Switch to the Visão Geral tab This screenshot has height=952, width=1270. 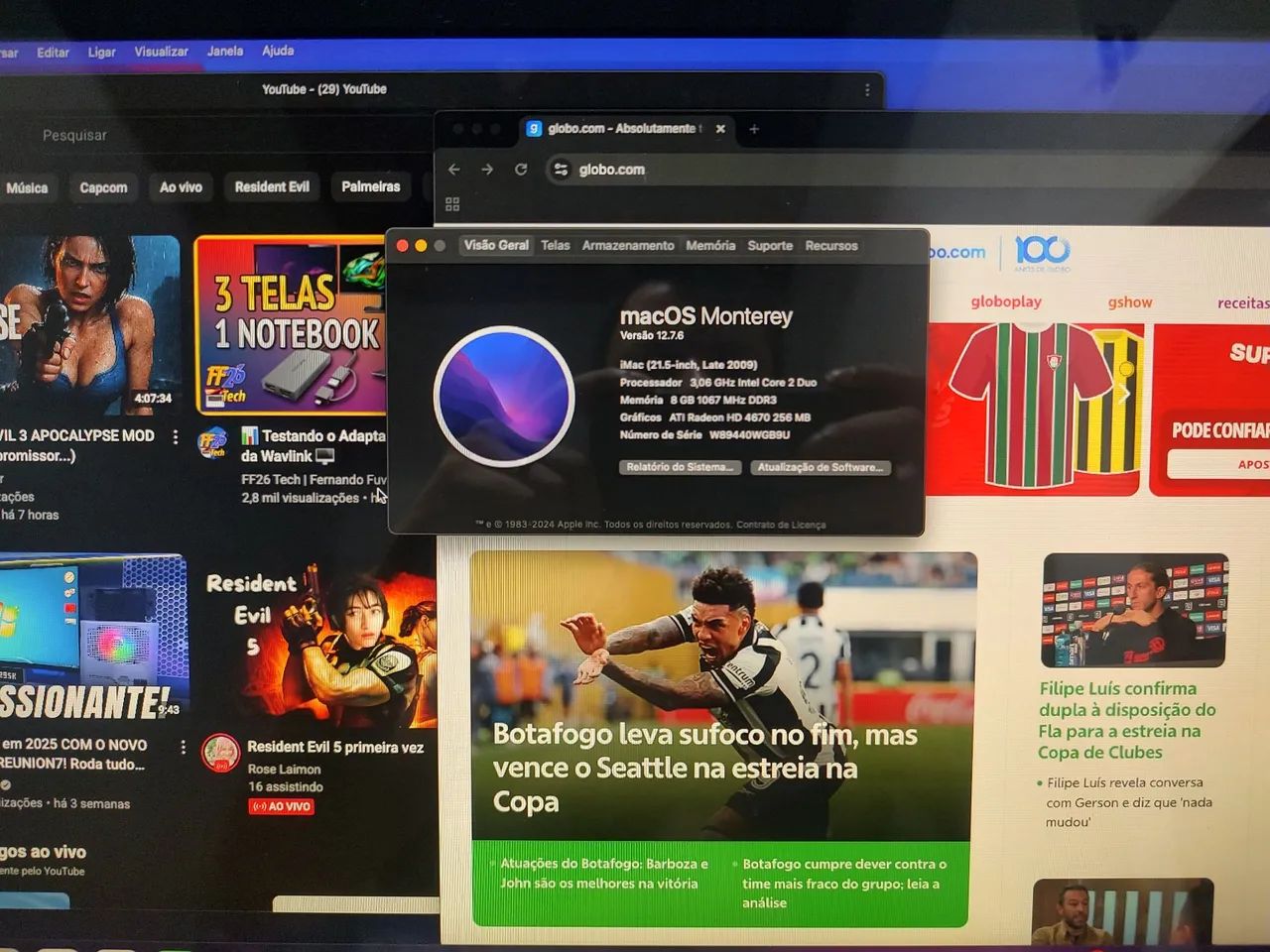coord(496,245)
